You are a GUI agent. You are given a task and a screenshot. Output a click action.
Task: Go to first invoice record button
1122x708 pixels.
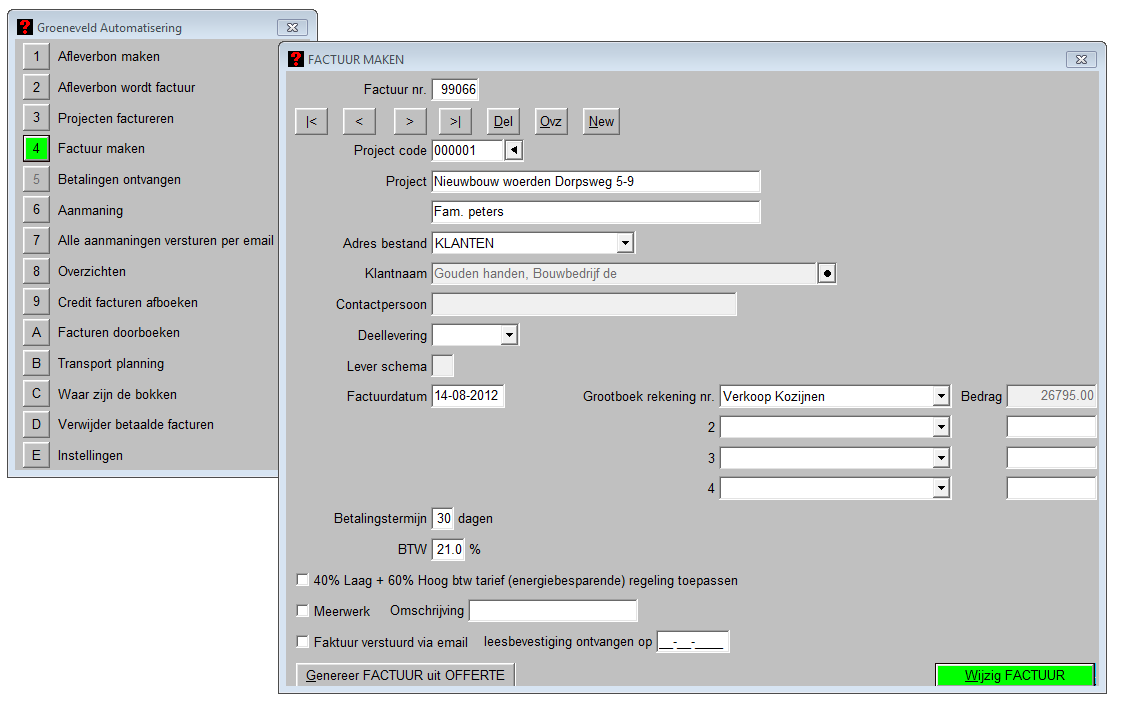(311, 122)
